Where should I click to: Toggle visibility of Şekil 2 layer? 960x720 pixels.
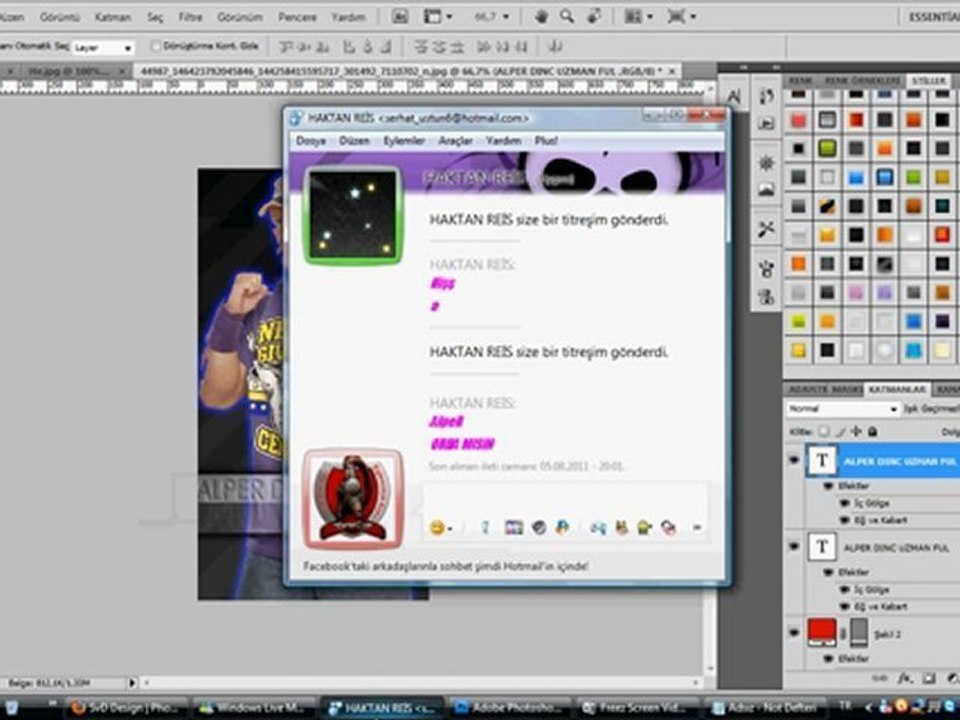pos(794,632)
